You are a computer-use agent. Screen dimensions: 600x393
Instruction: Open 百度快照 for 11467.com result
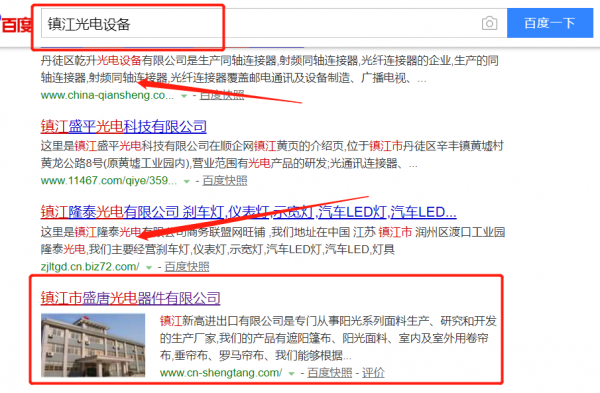[x=225, y=180]
